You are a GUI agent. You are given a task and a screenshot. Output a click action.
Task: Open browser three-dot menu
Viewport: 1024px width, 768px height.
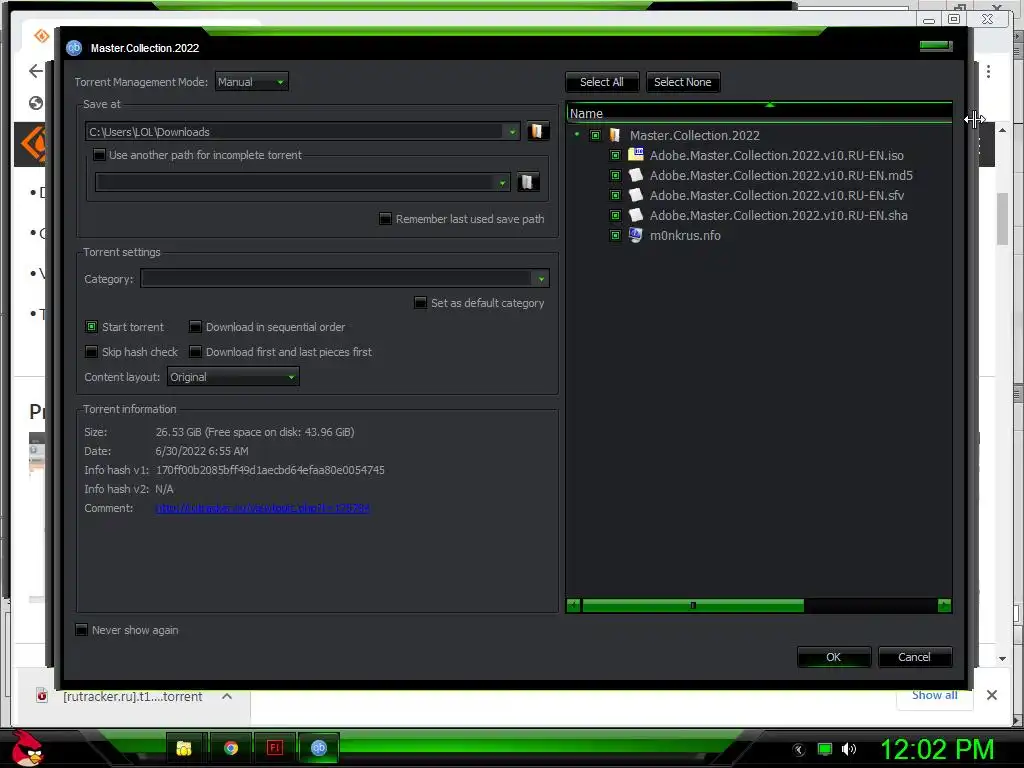tap(988, 71)
